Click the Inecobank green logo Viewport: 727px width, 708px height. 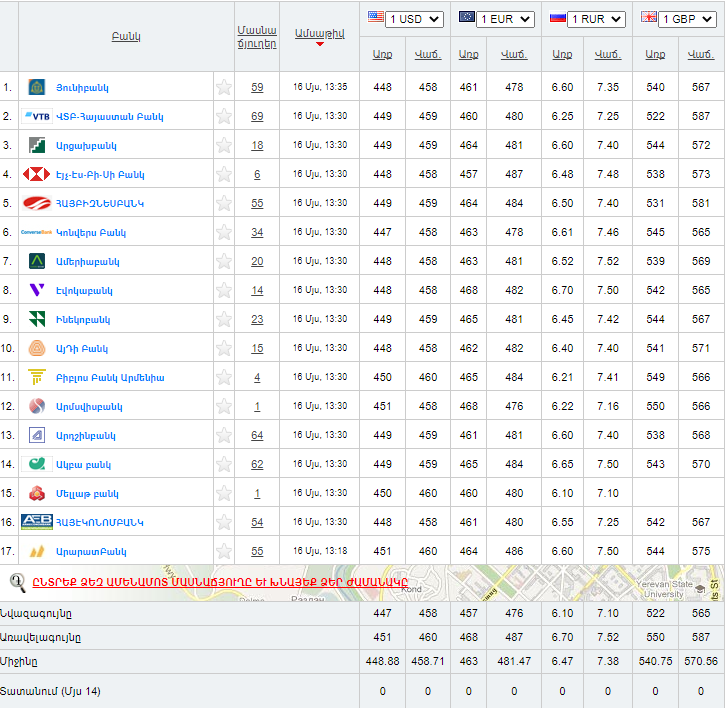click(x=37, y=319)
